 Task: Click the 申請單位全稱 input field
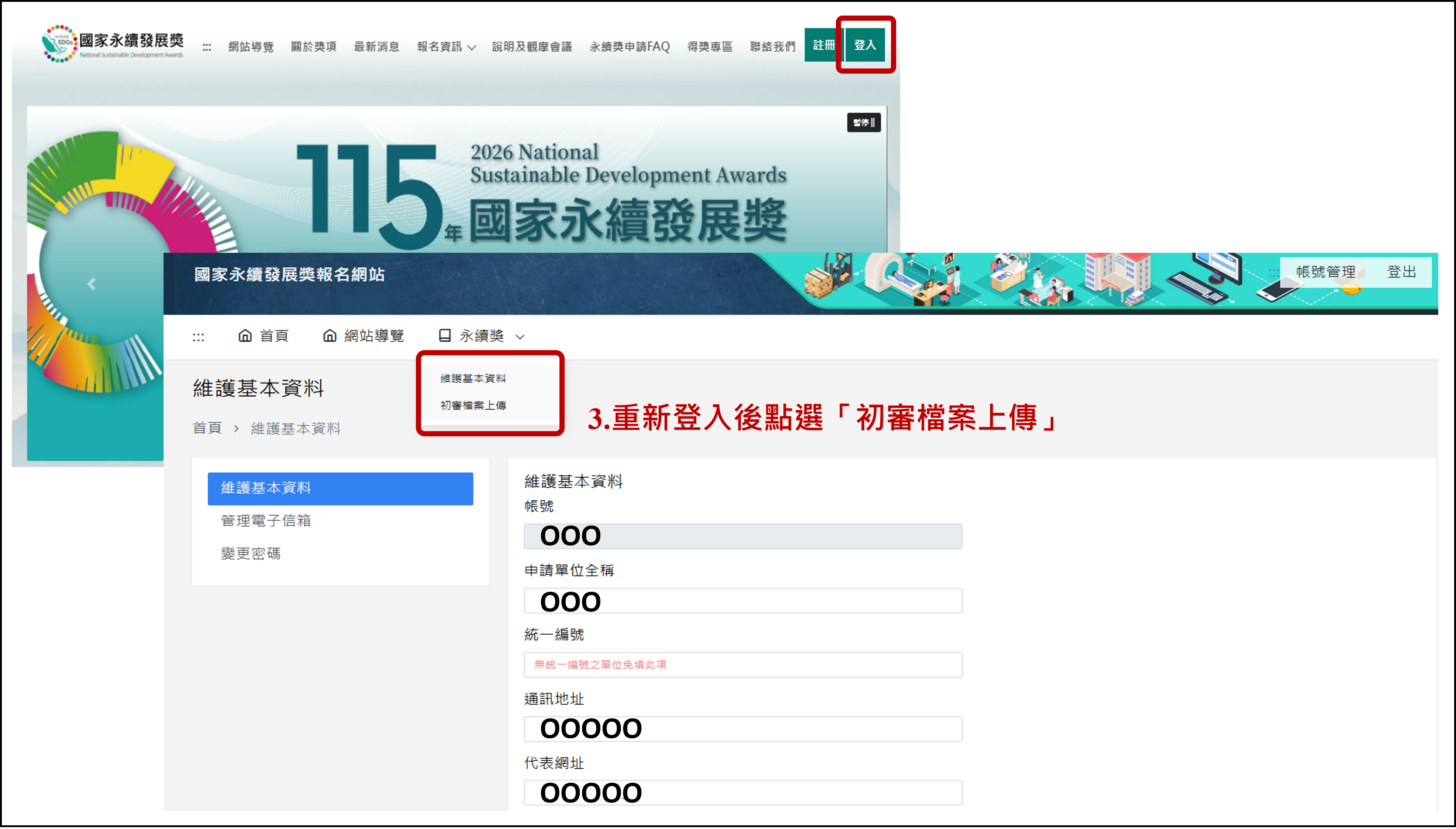(x=743, y=601)
